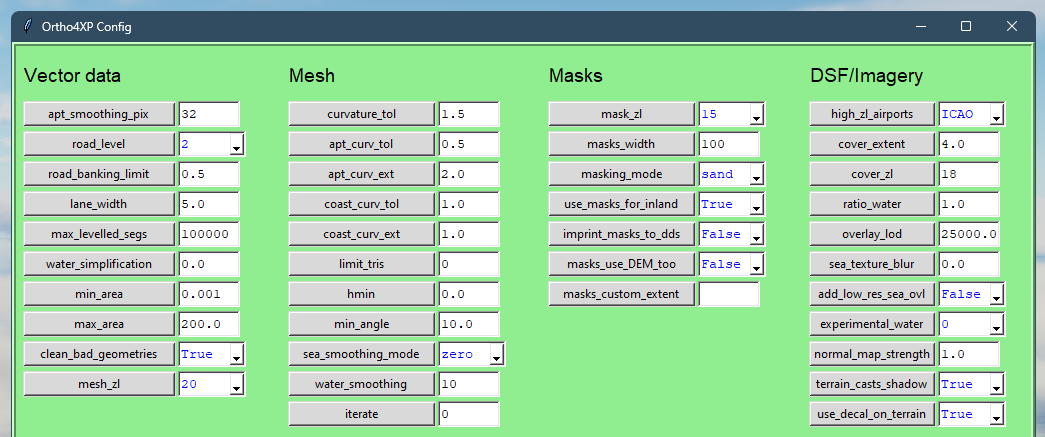Screen dimensions: 1045x437
Task: Open the use_decal_on_terrain dropdown
Action: click(x=996, y=414)
